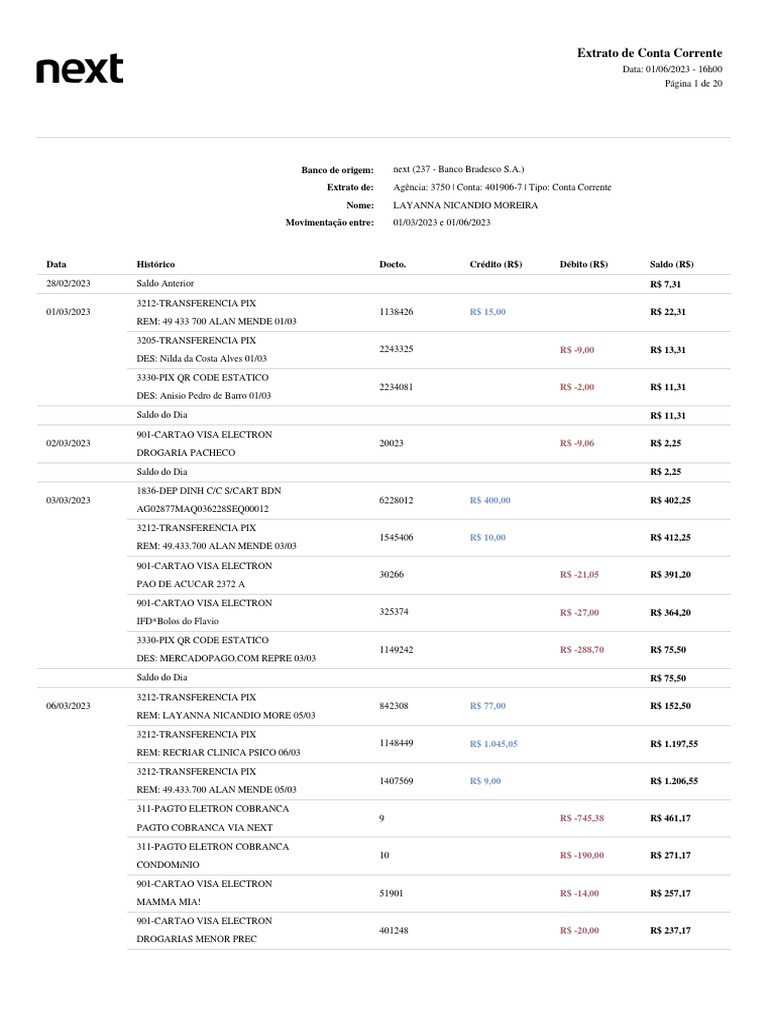The width and height of the screenshot is (768, 1024).
Task: Click the Saldo (R$) column header
Action: click(x=672, y=264)
